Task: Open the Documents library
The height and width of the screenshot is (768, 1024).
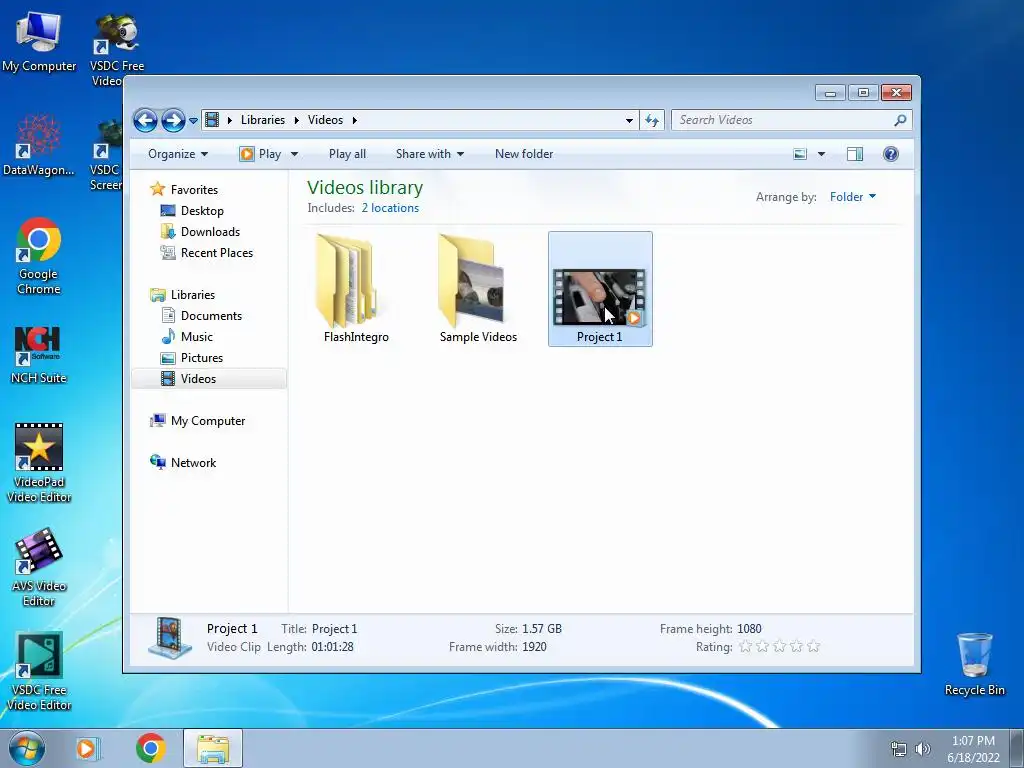Action: point(211,315)
